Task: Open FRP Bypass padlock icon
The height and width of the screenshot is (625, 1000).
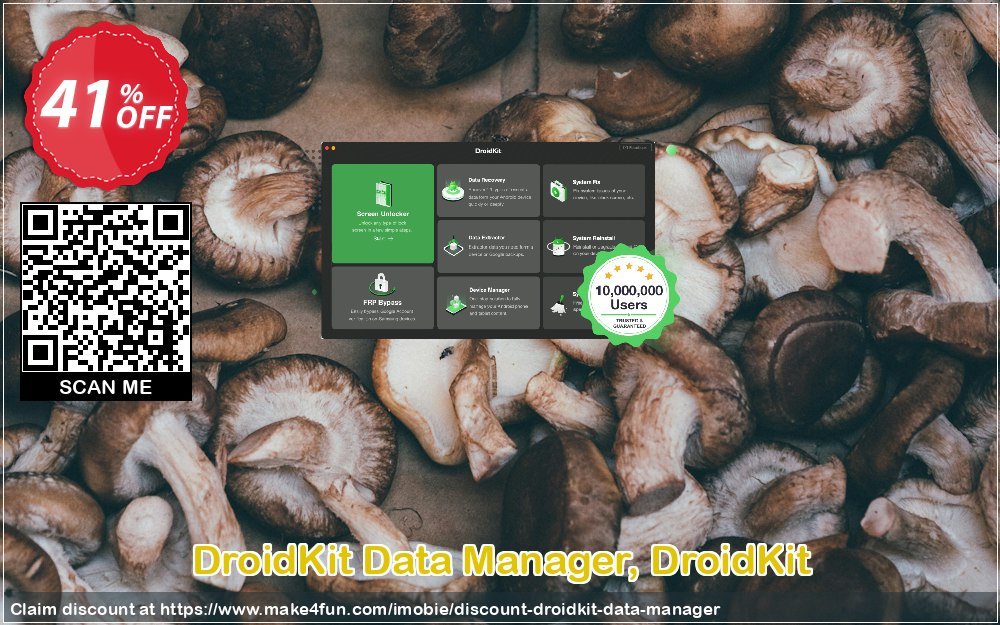Action: tap(382, 285)
